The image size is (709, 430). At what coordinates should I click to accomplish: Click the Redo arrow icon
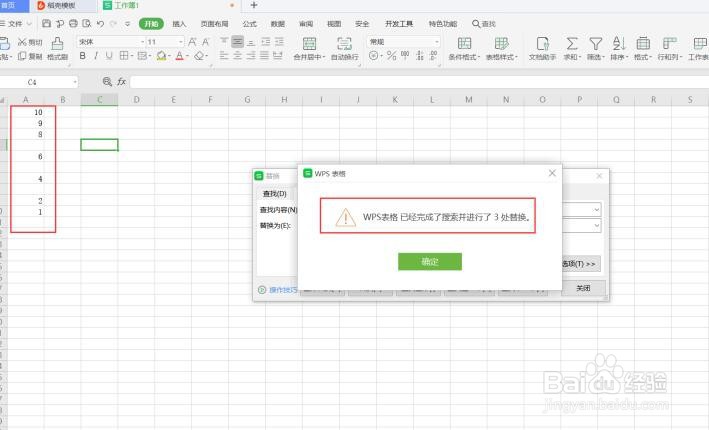(x=113, y=24)
